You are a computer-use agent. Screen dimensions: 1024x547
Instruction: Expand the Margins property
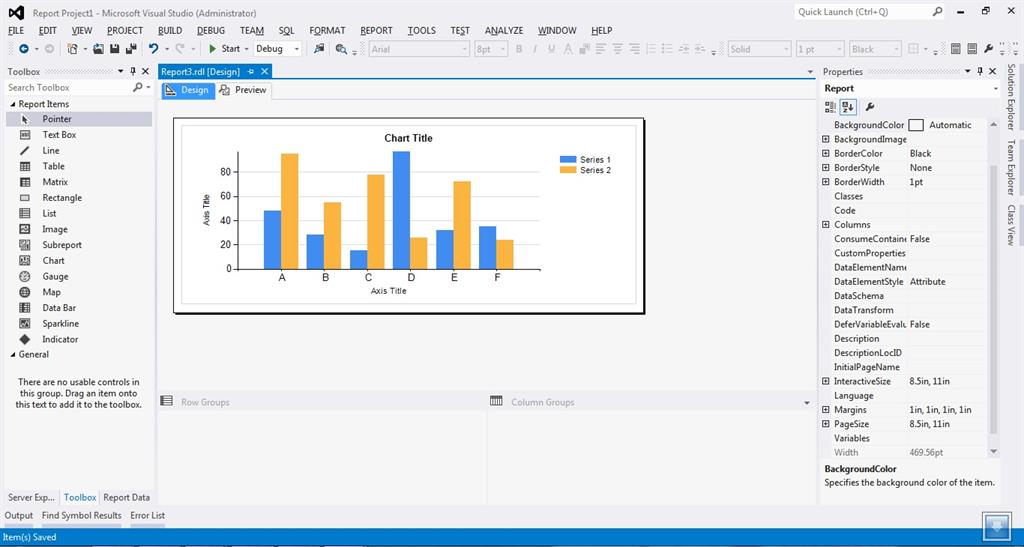(x=825, y=410)
